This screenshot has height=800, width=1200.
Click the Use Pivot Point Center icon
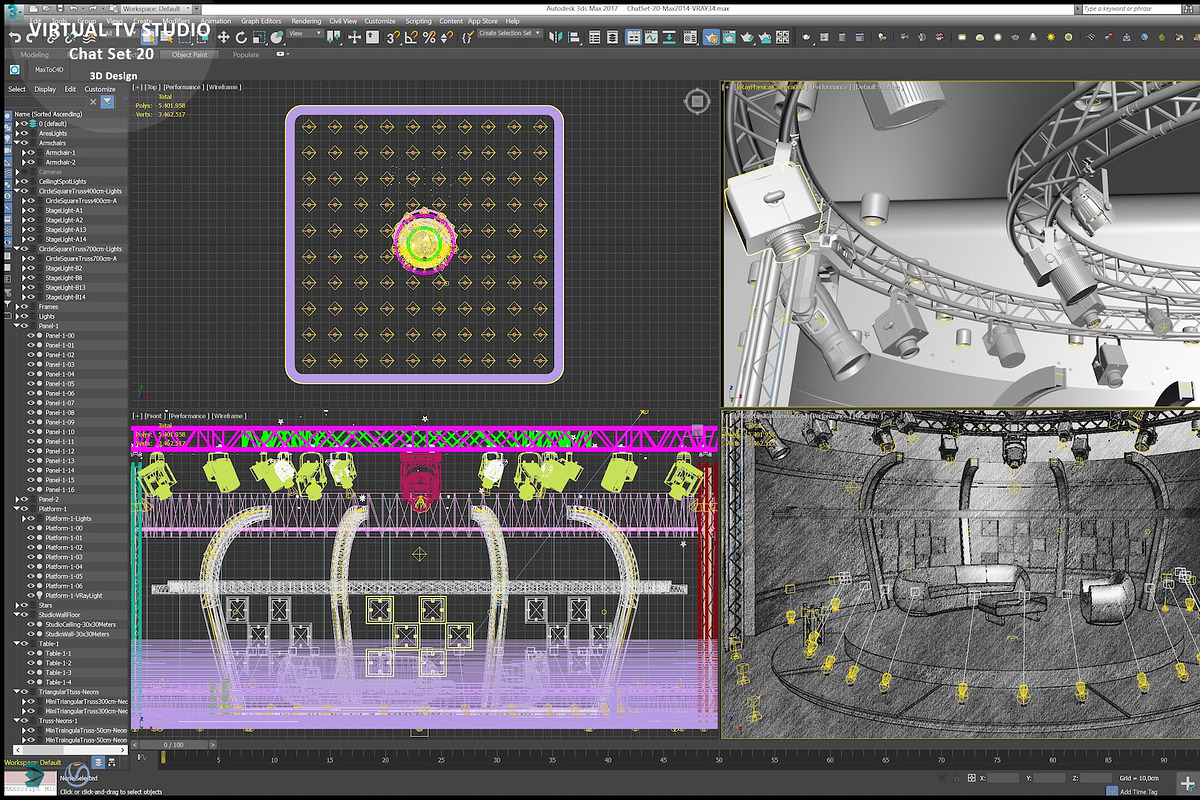[x=332, y=37]
